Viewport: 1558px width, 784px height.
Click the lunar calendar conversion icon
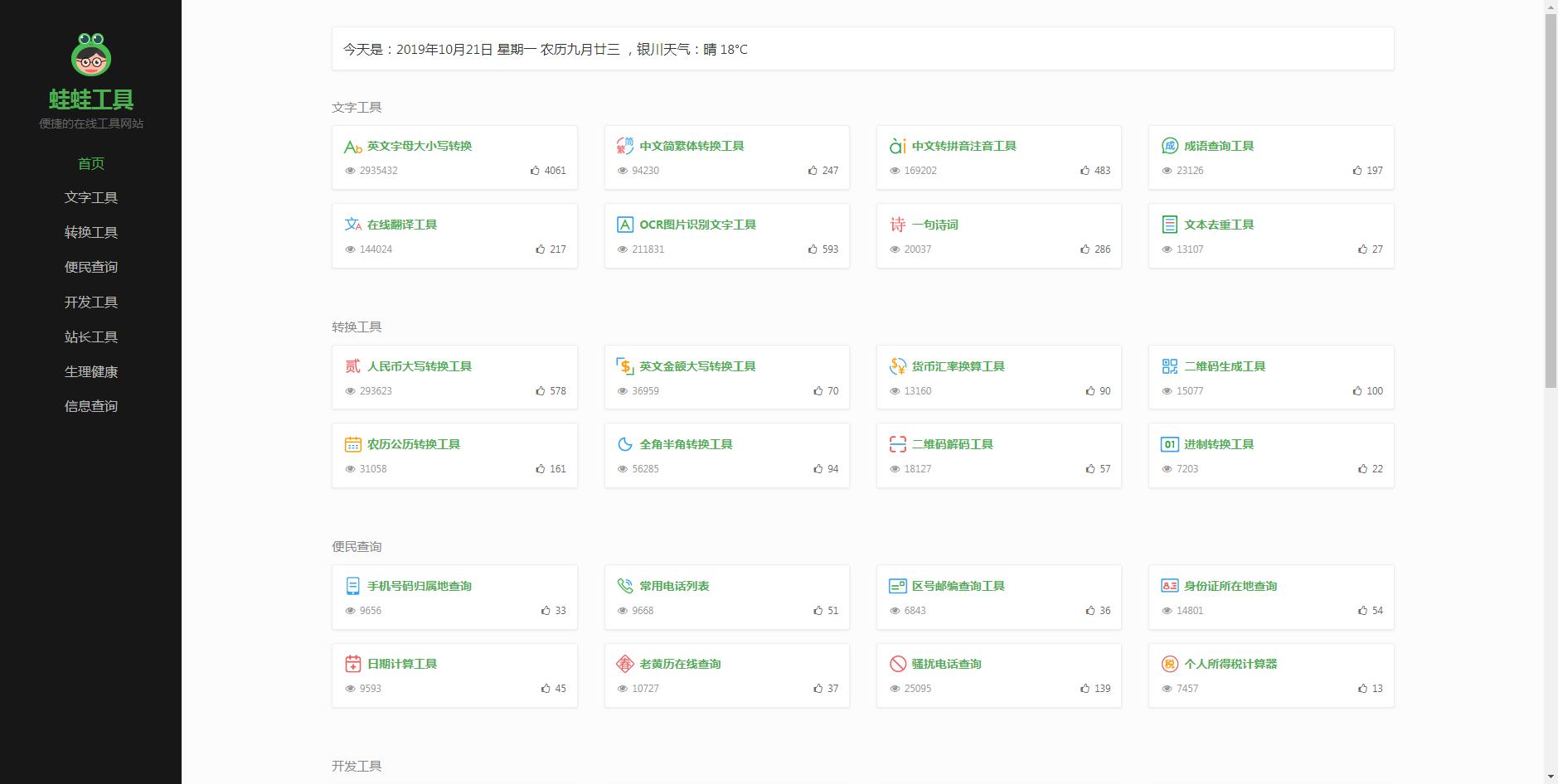click(x=352, y=444)
